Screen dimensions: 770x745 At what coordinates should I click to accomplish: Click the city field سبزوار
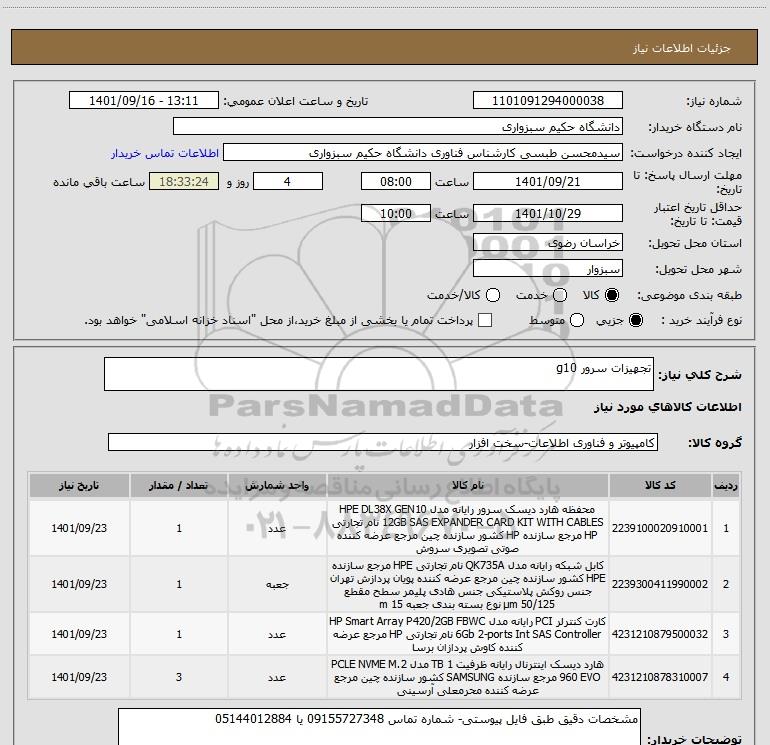pos(548,269)
